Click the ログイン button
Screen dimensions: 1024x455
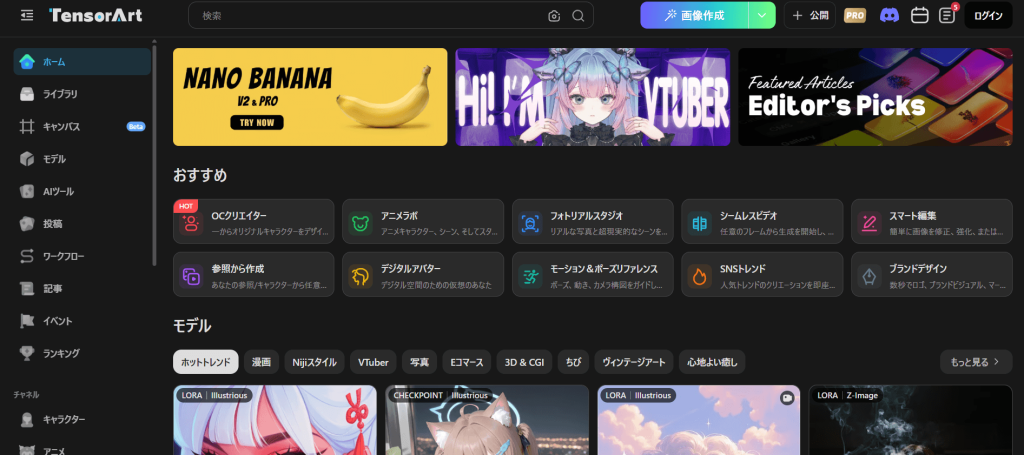pyautogui.click(x=988, y=15)
